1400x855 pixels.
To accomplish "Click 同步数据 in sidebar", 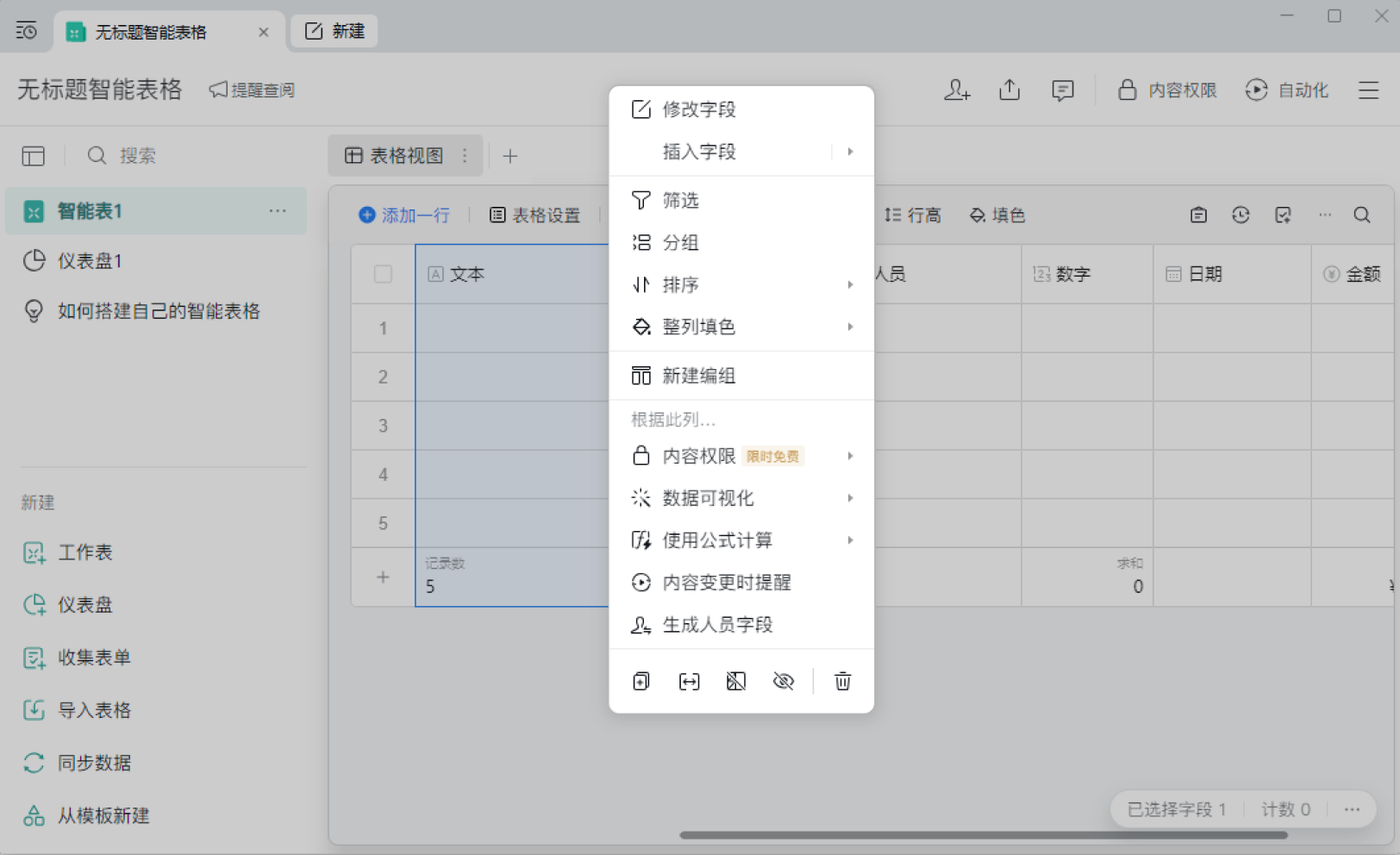I will point(77,763).
